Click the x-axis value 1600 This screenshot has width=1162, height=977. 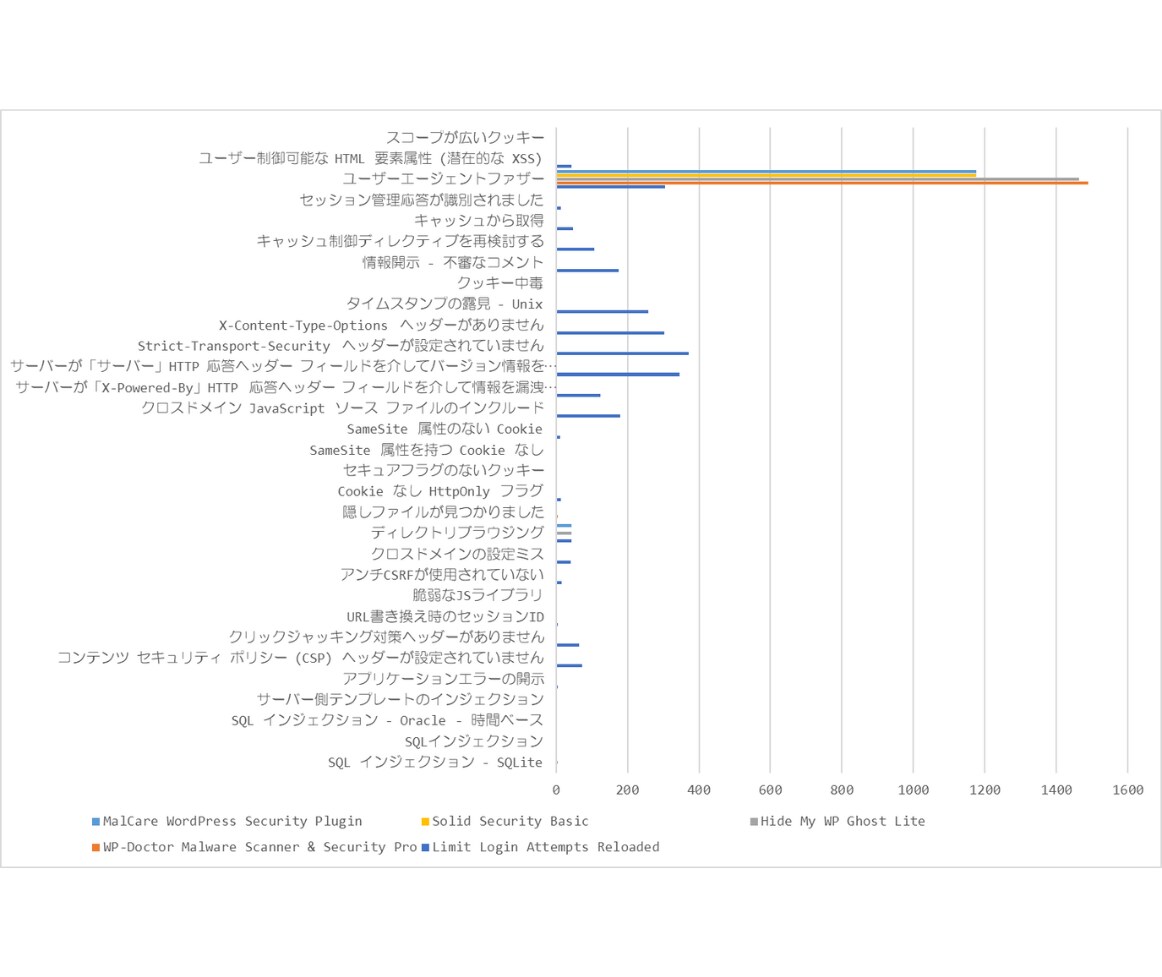(x=1128, y=790)
